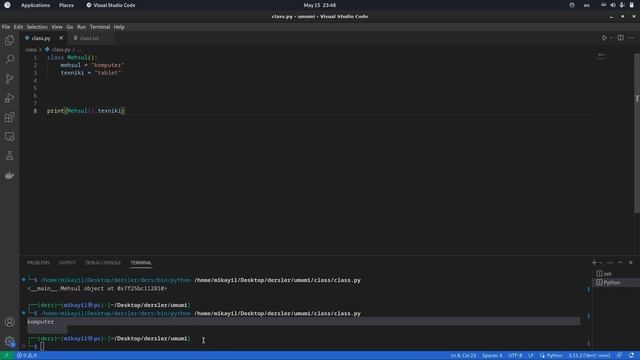The height and width of the screenshot is (360, 640).
Task: Expand the run file dropdown arrow
Action: tap(611, 38)
